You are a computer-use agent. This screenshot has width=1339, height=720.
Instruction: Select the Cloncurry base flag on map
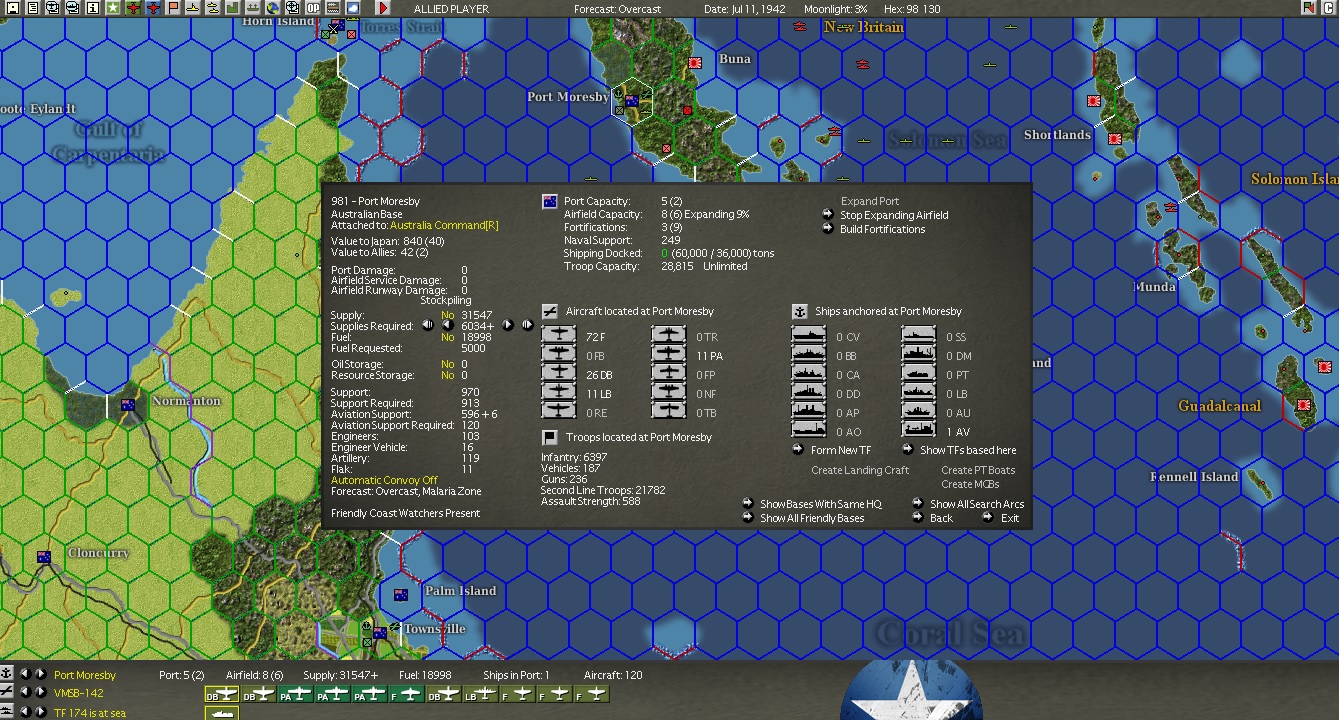tap(44, 557)
